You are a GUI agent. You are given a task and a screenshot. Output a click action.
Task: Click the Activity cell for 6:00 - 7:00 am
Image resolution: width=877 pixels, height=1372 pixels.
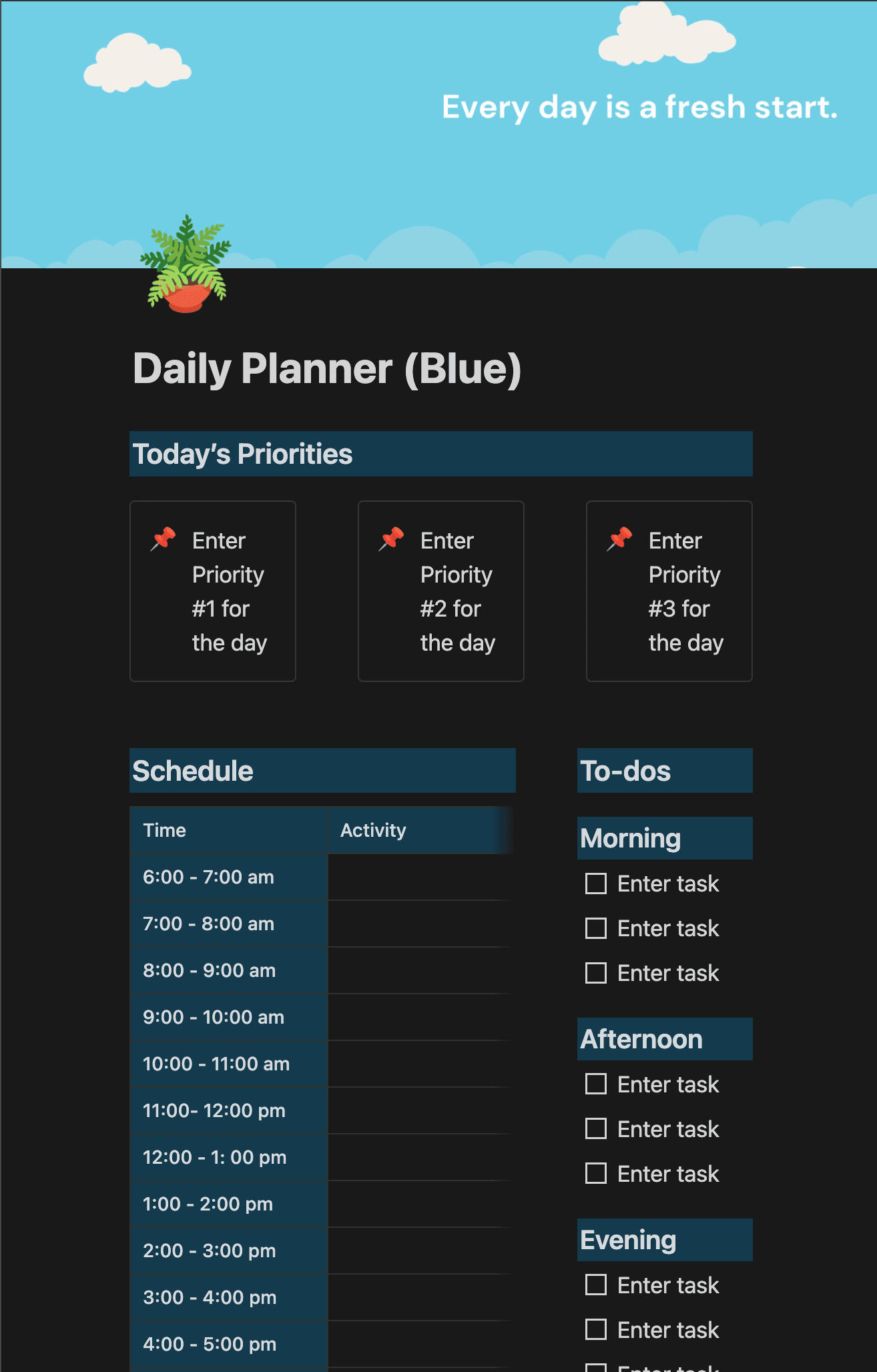coord(419,878)
